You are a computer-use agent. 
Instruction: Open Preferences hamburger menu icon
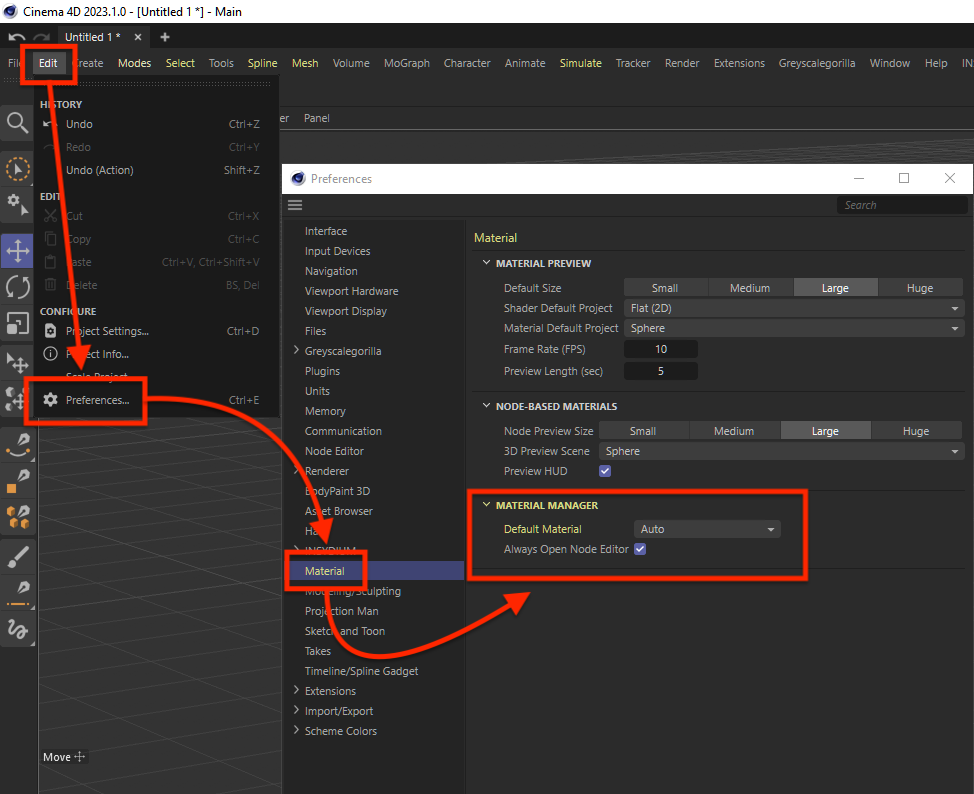(x=295, y=205)
